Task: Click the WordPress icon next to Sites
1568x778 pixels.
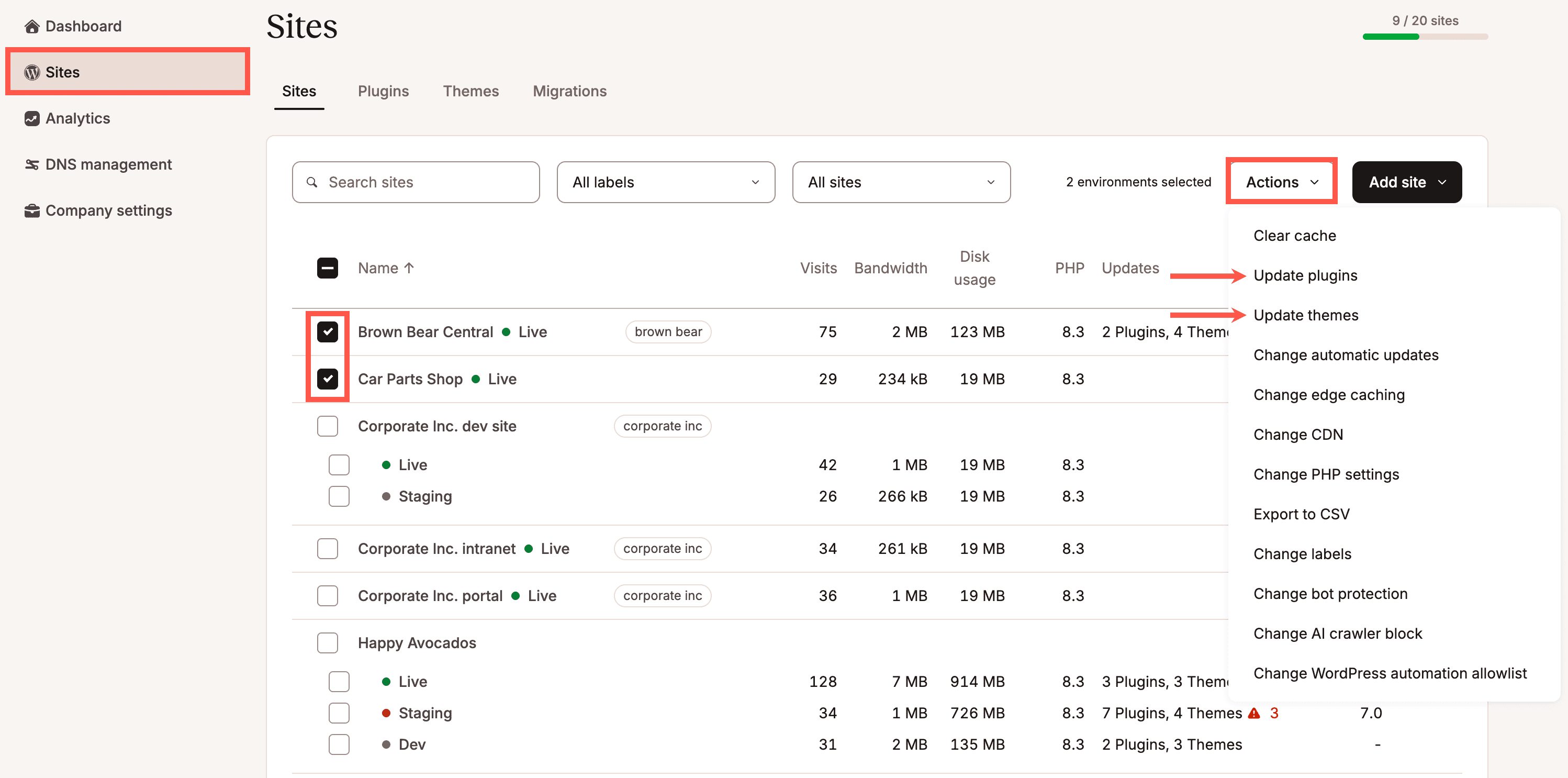Action: (31, 72)
